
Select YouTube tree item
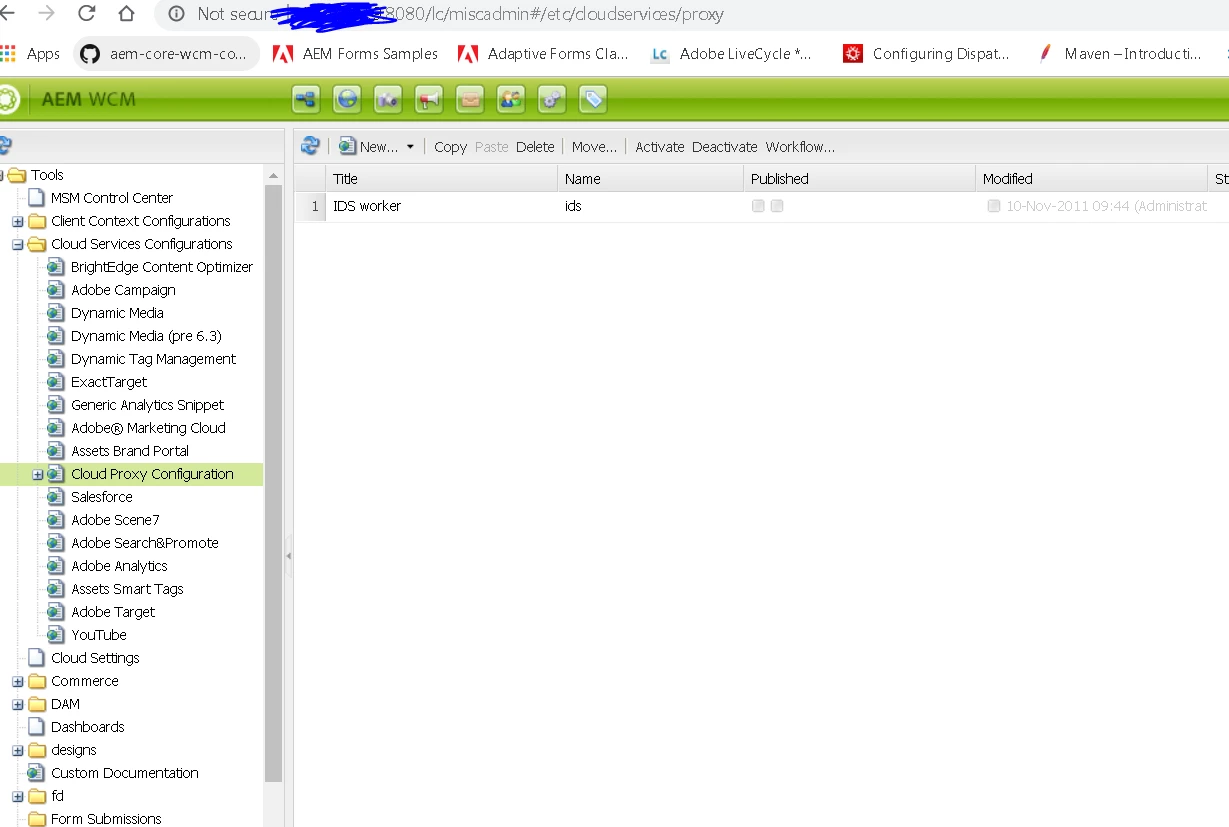[x=99, y=635]
